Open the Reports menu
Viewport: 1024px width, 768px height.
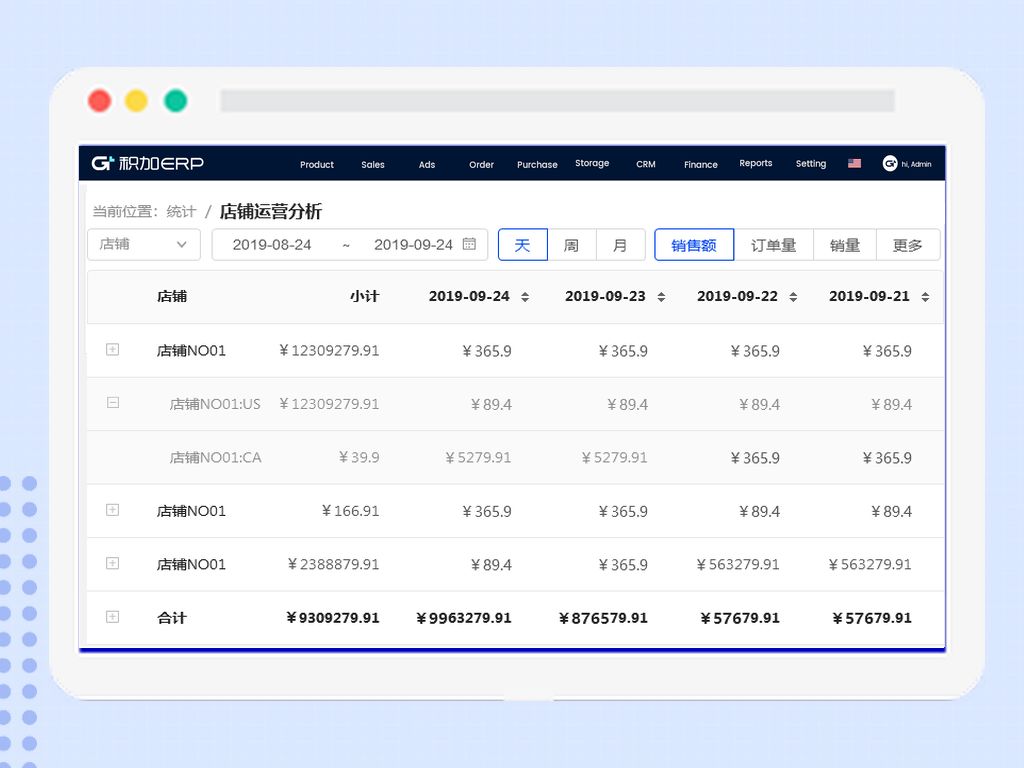point(755,163)
